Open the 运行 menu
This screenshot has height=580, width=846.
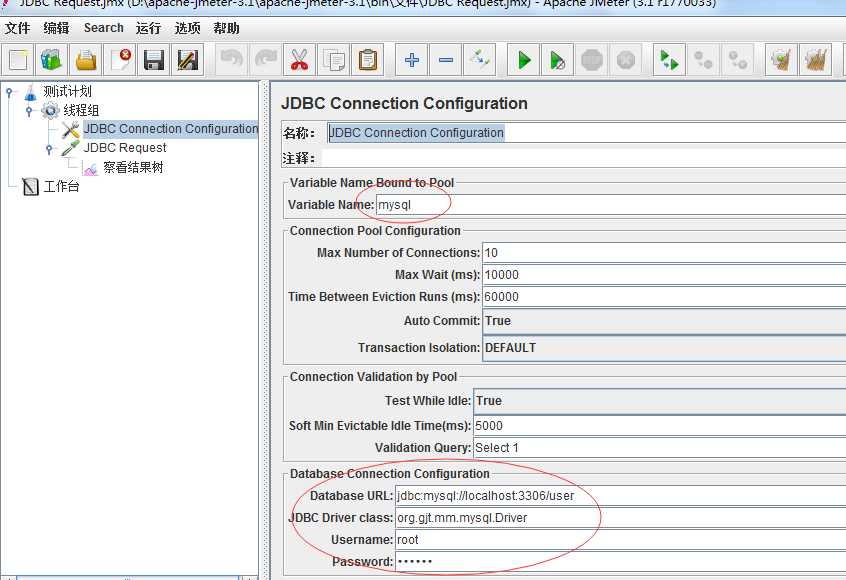pyautogui.click(x=148, y=28)
